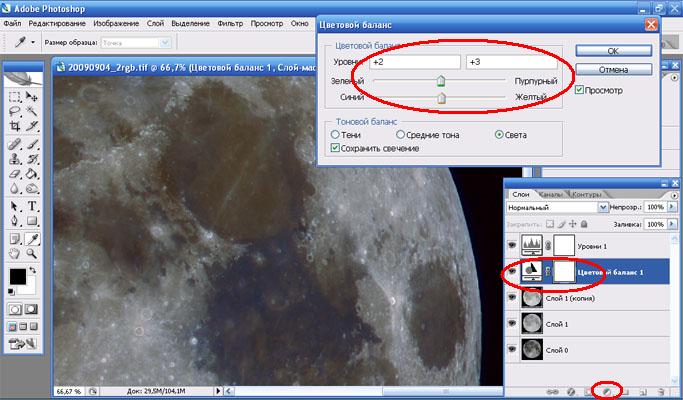Select the Hand tool
Viewport: 683px width, 400px height.
click(15, 254)
